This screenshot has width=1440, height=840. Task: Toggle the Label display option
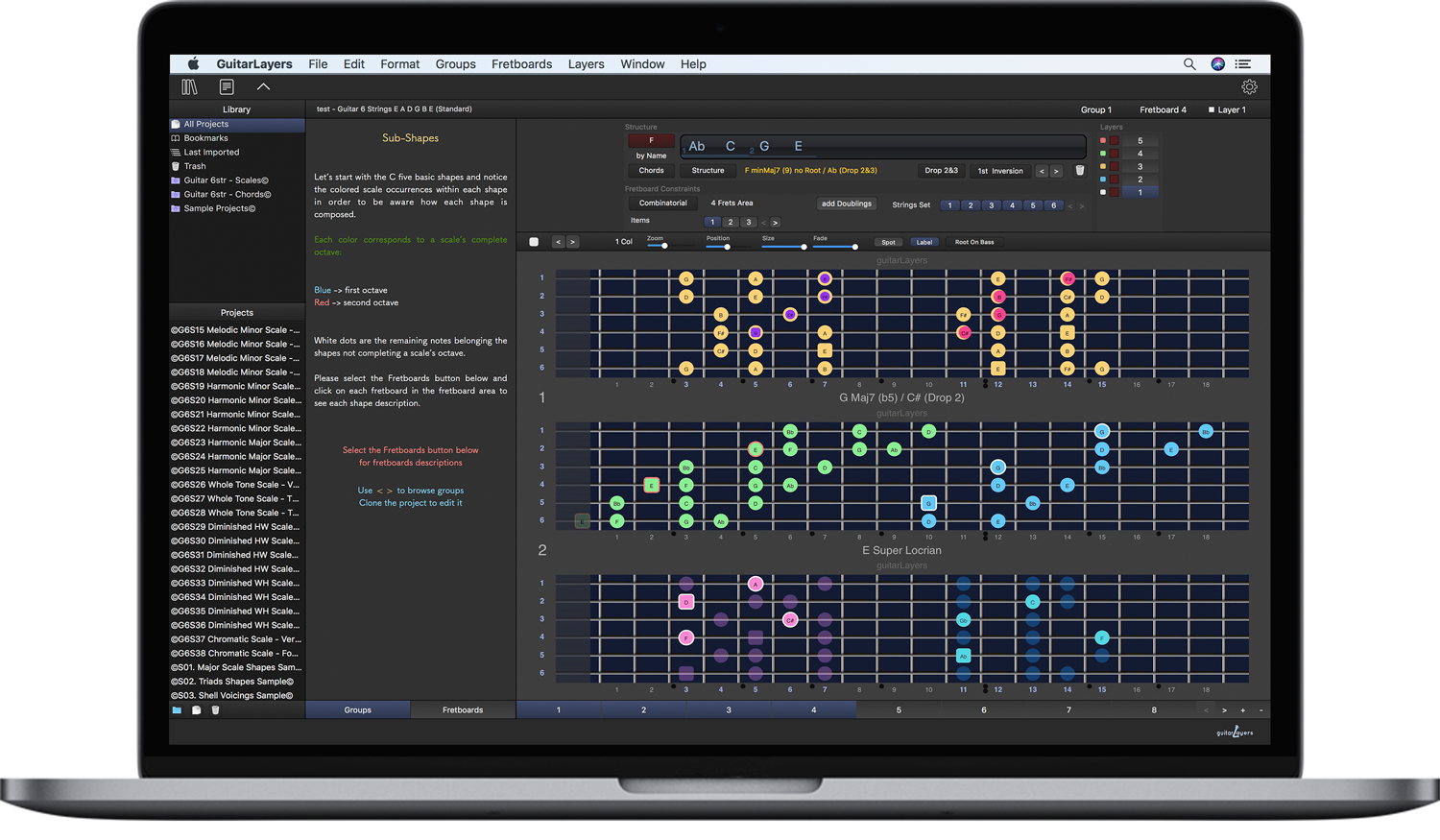click(x=924, y=242)
